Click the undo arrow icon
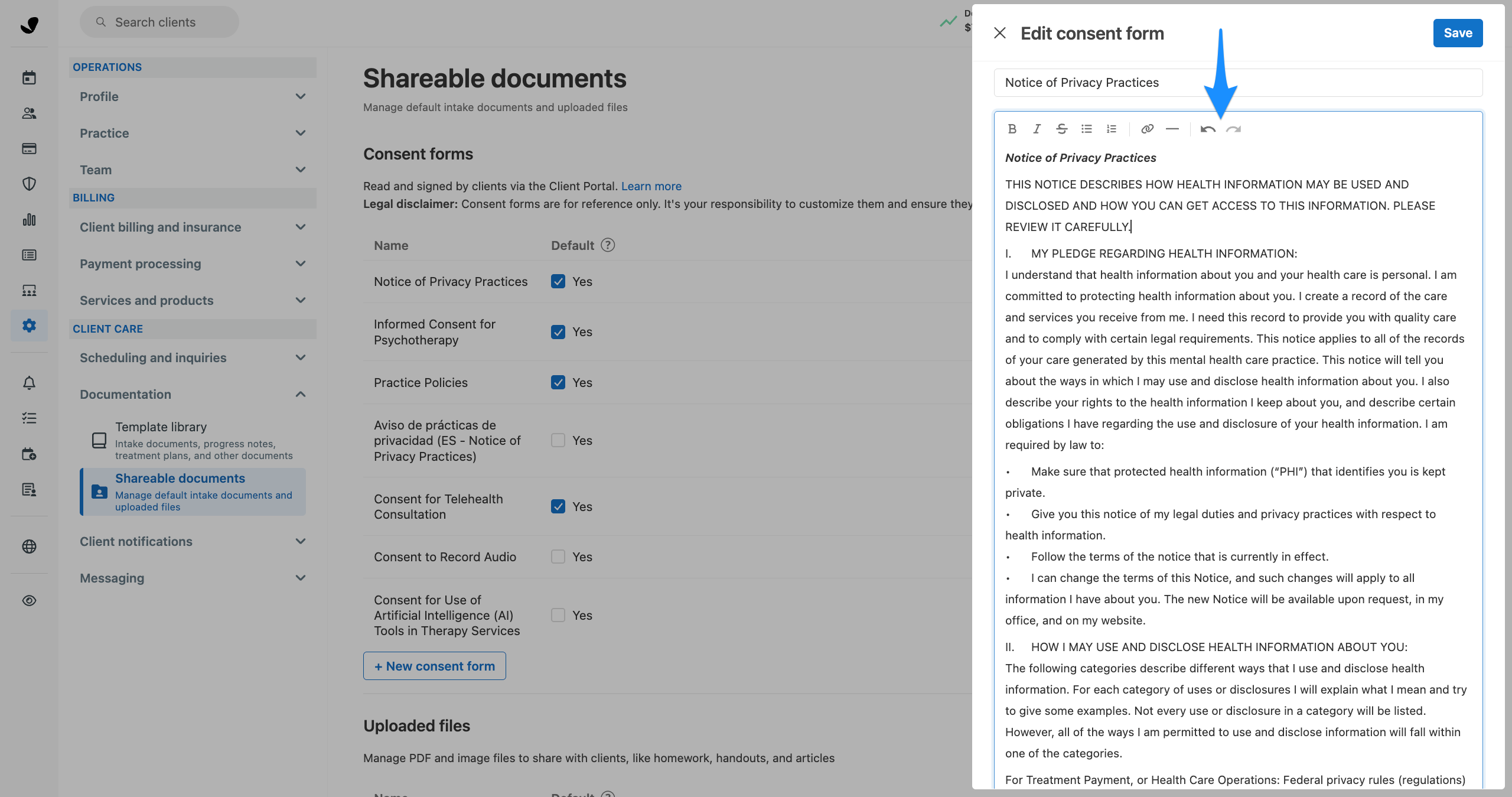The image size is (1512, 797). [x=1208, y=129]
